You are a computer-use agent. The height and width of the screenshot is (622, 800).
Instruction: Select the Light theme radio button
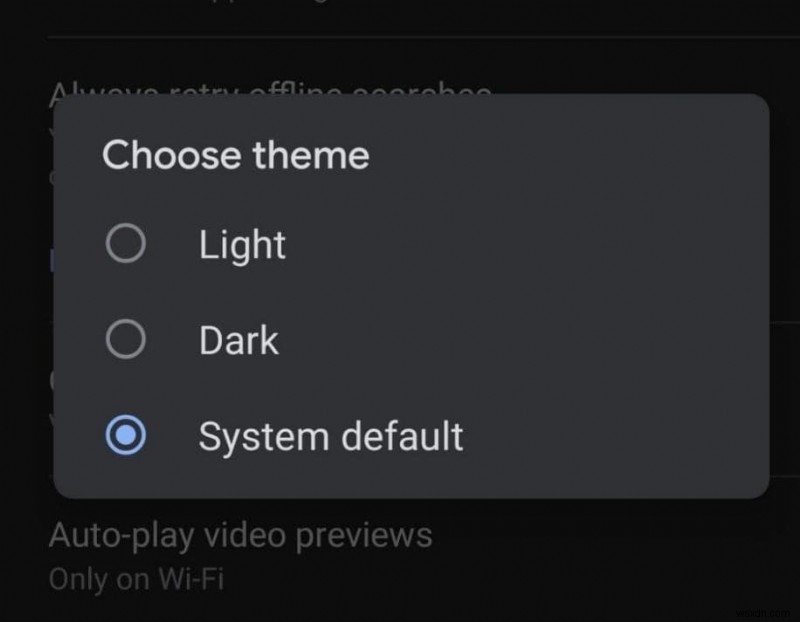click(x=125, y=243)
